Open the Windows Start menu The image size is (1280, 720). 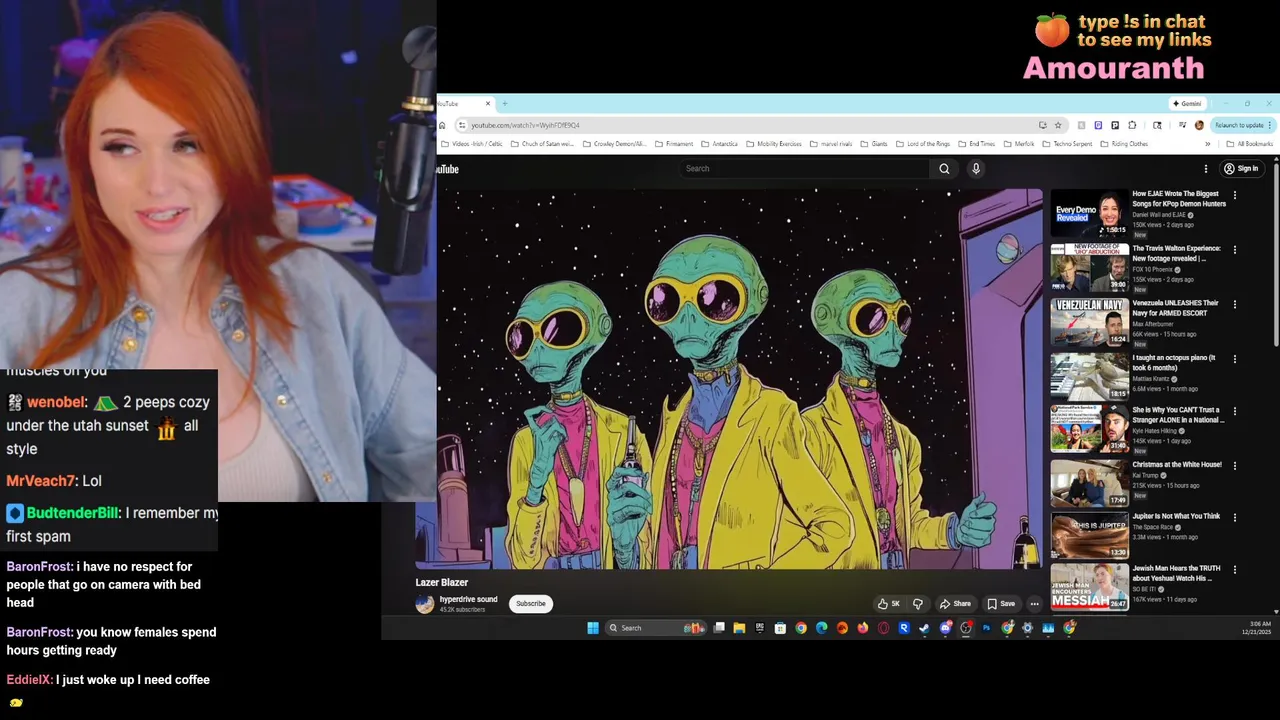593,628
